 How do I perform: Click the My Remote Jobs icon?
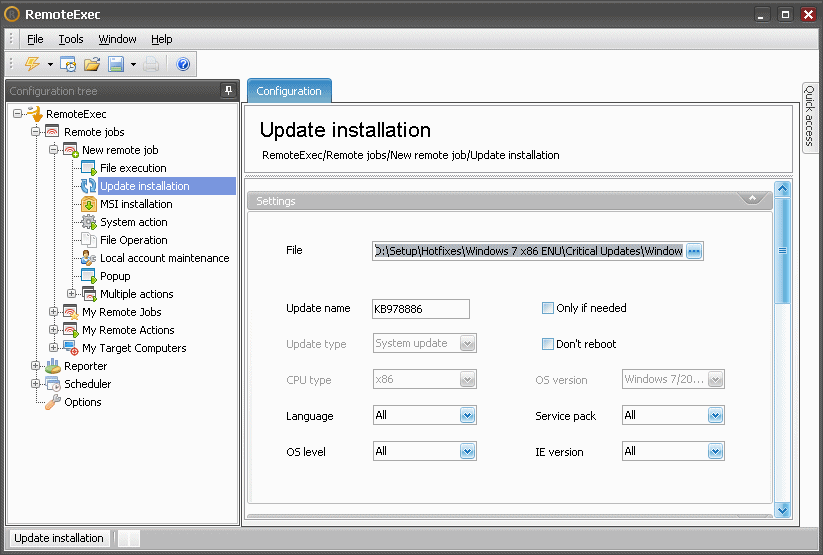(x=70, y=312)
